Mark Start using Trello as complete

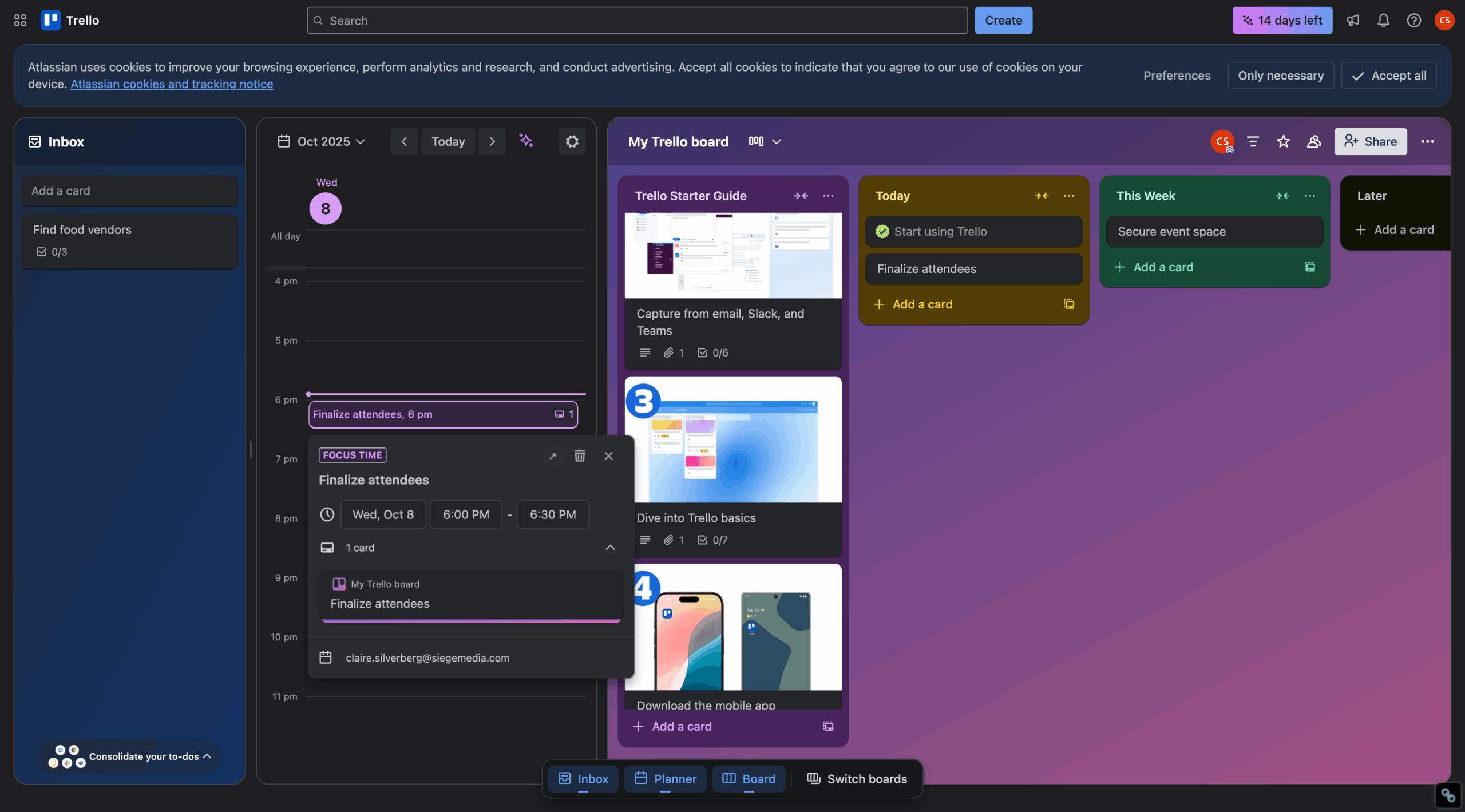click(882, 231)
